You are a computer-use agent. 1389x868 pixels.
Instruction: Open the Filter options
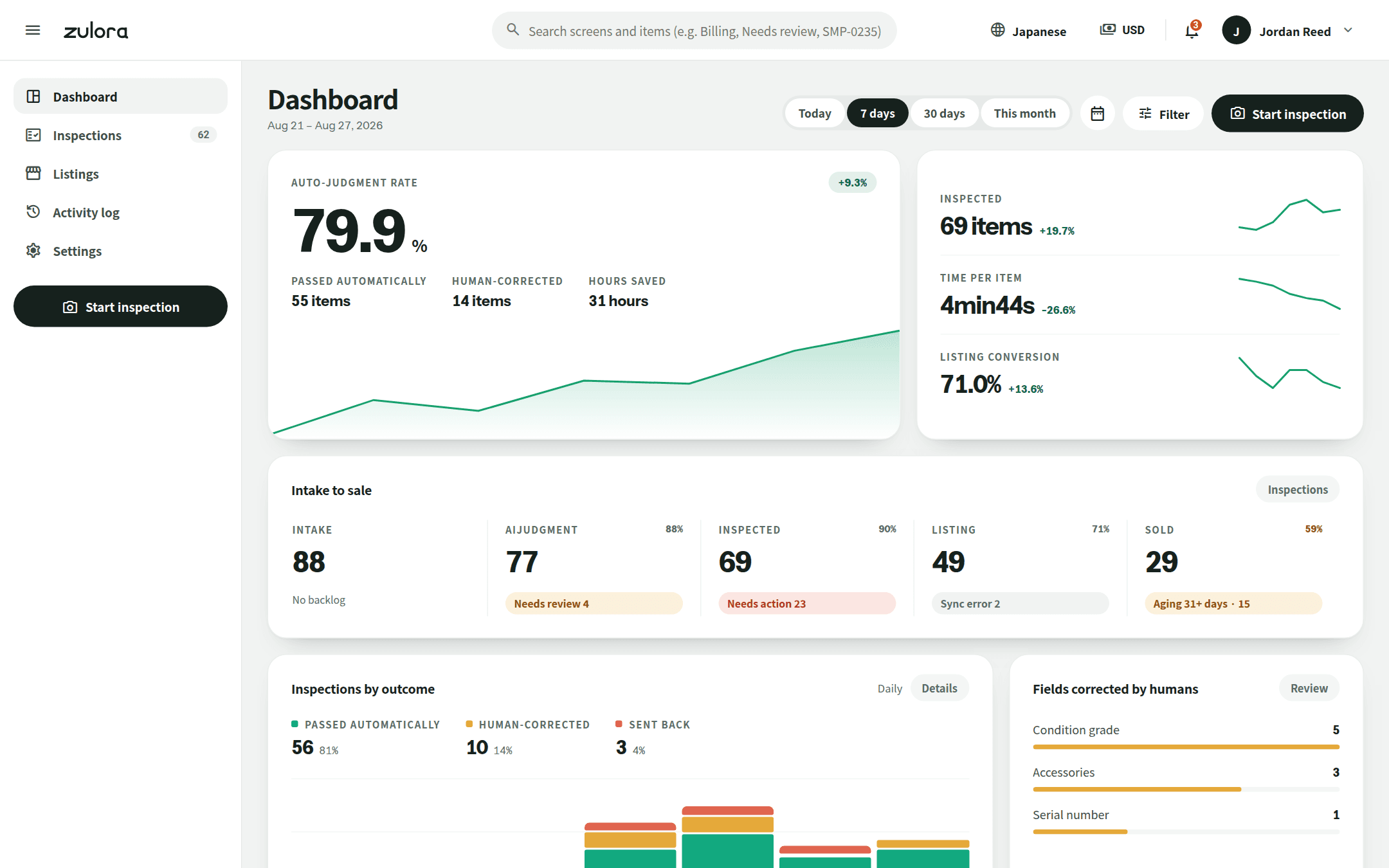tap(1163, 114)
